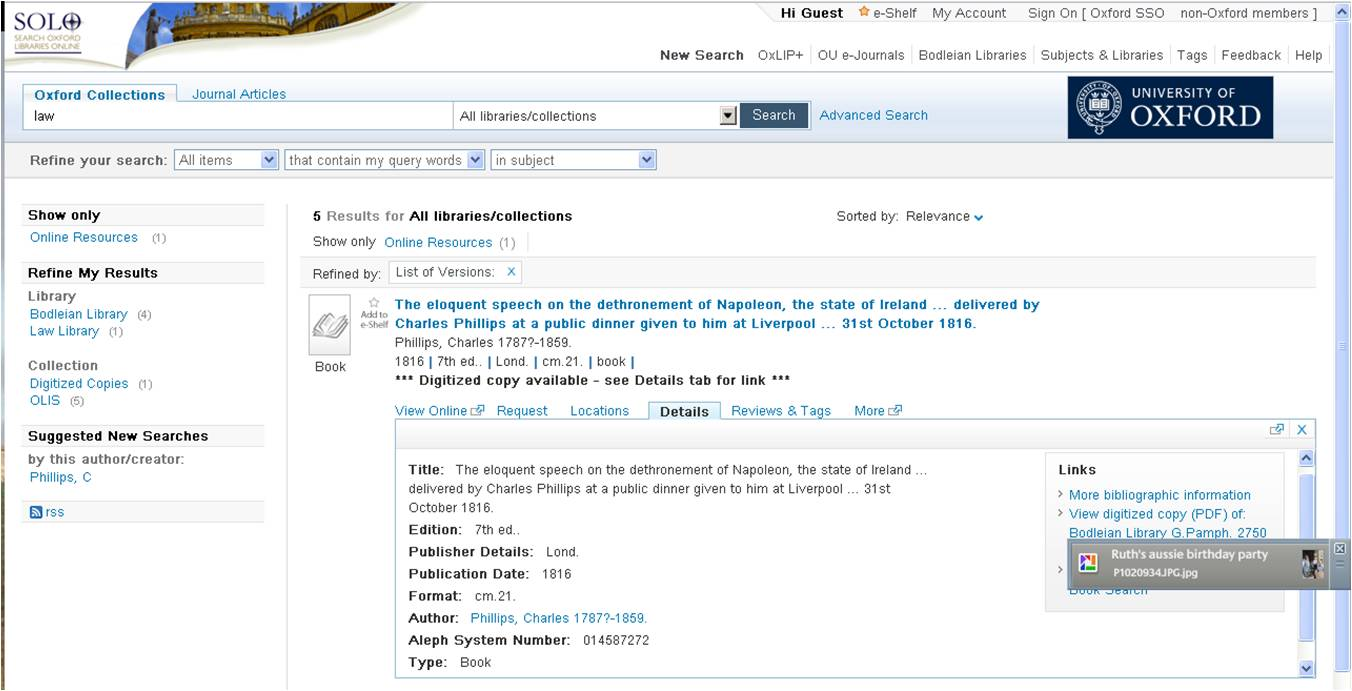Select the Reviews & Tags tab

coord(780,411)
